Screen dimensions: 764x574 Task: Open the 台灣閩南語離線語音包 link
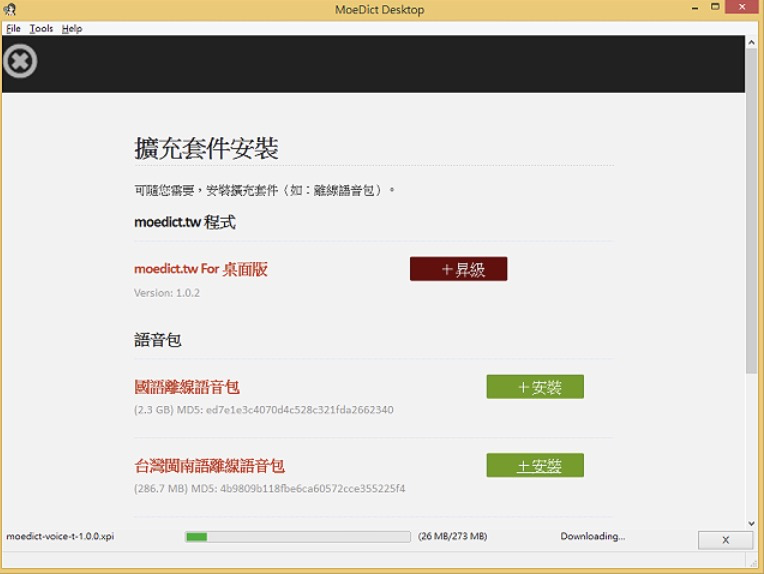[210, 466]
